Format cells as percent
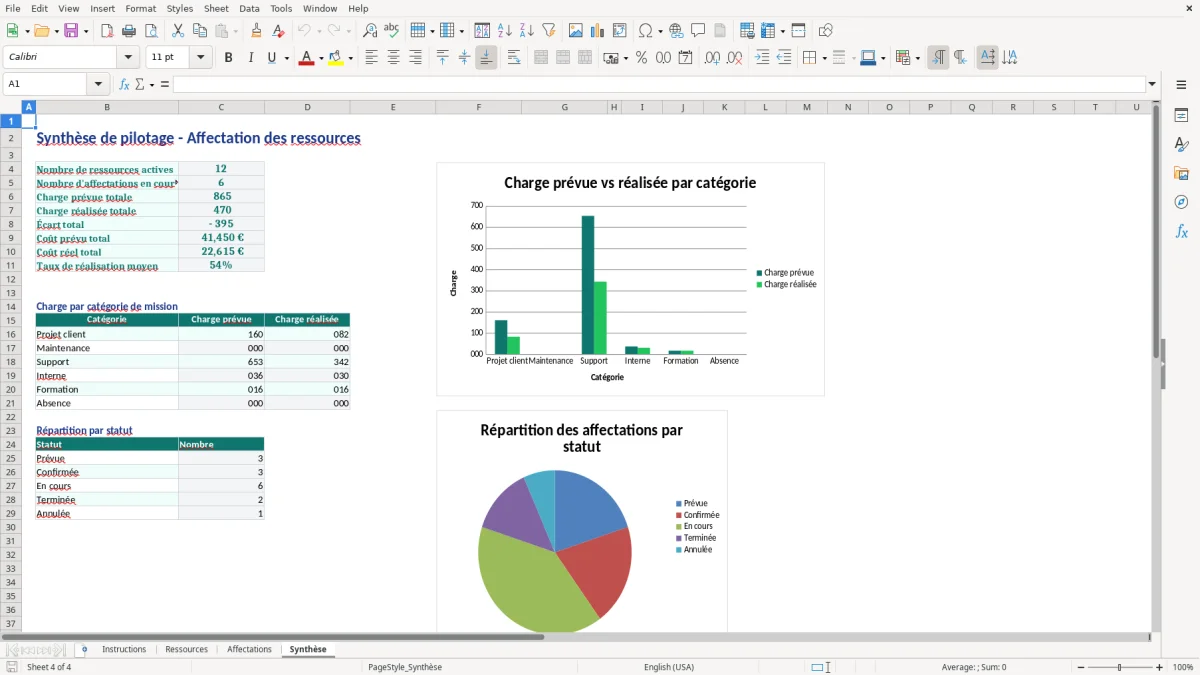The image size is (1200, 675). point(641,58)
